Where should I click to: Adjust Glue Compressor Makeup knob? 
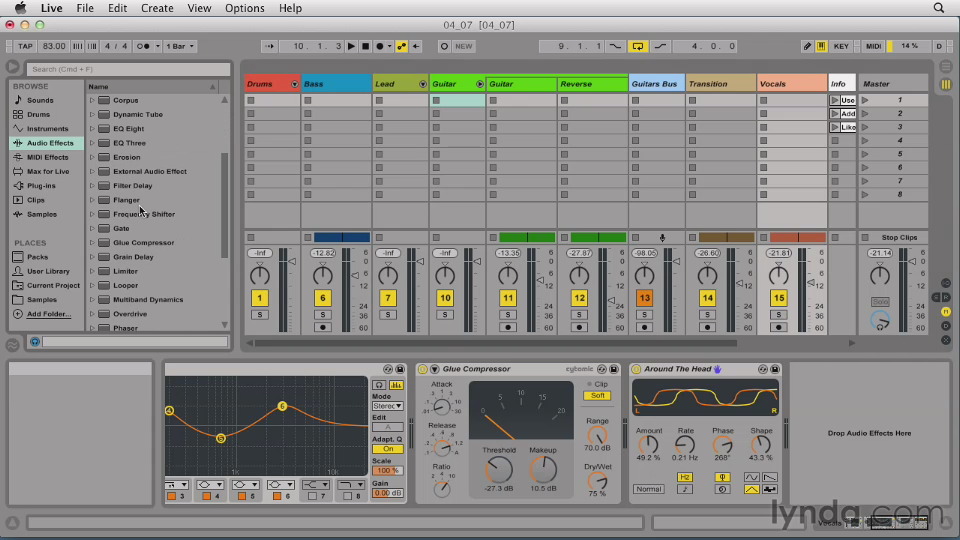pyautogui.click(x=542, y=470)
